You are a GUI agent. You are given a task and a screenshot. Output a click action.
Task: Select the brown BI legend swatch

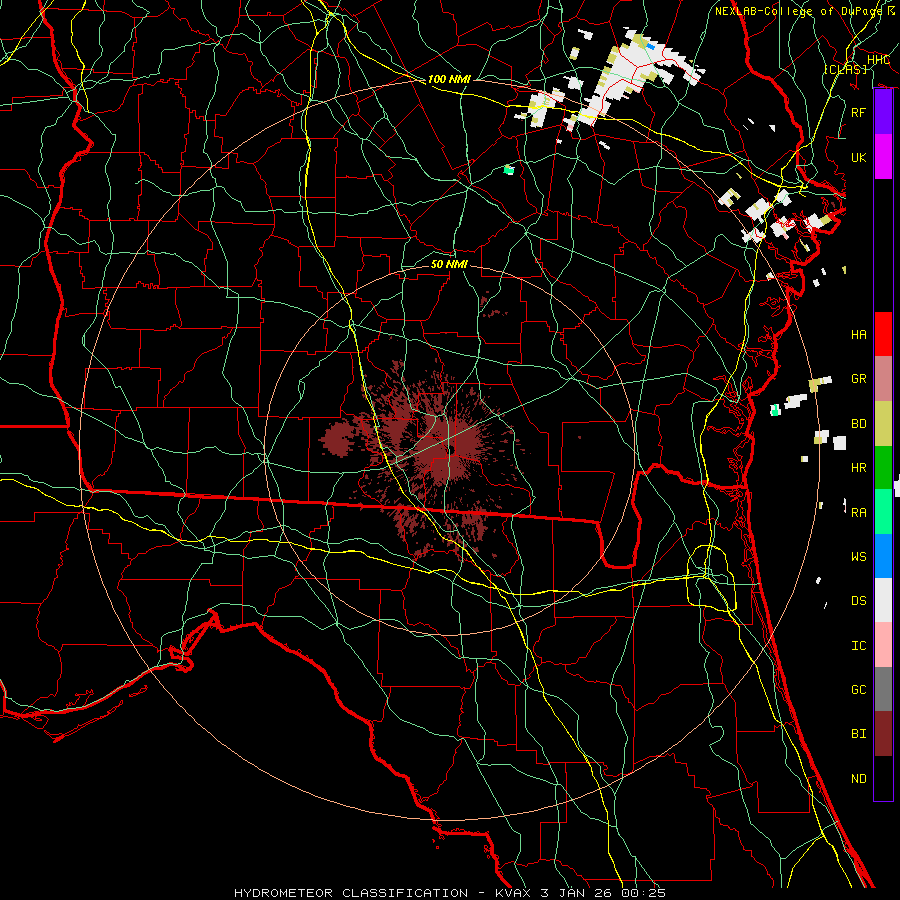pyautogui.click(x=883, y=734)
